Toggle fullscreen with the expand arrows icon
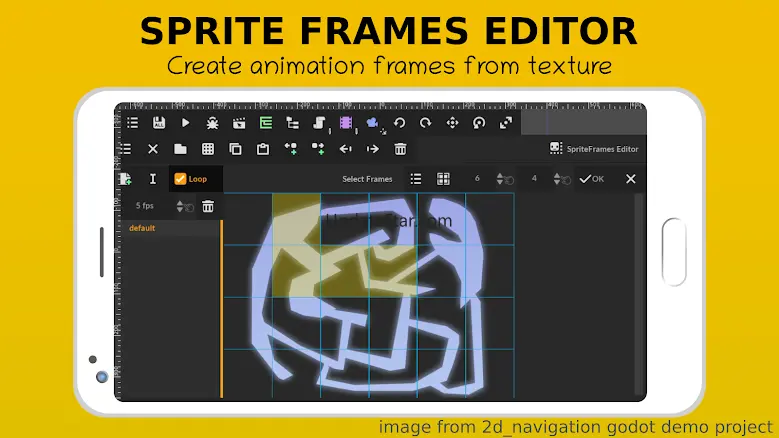779x438 pixels. pos(506,123)
